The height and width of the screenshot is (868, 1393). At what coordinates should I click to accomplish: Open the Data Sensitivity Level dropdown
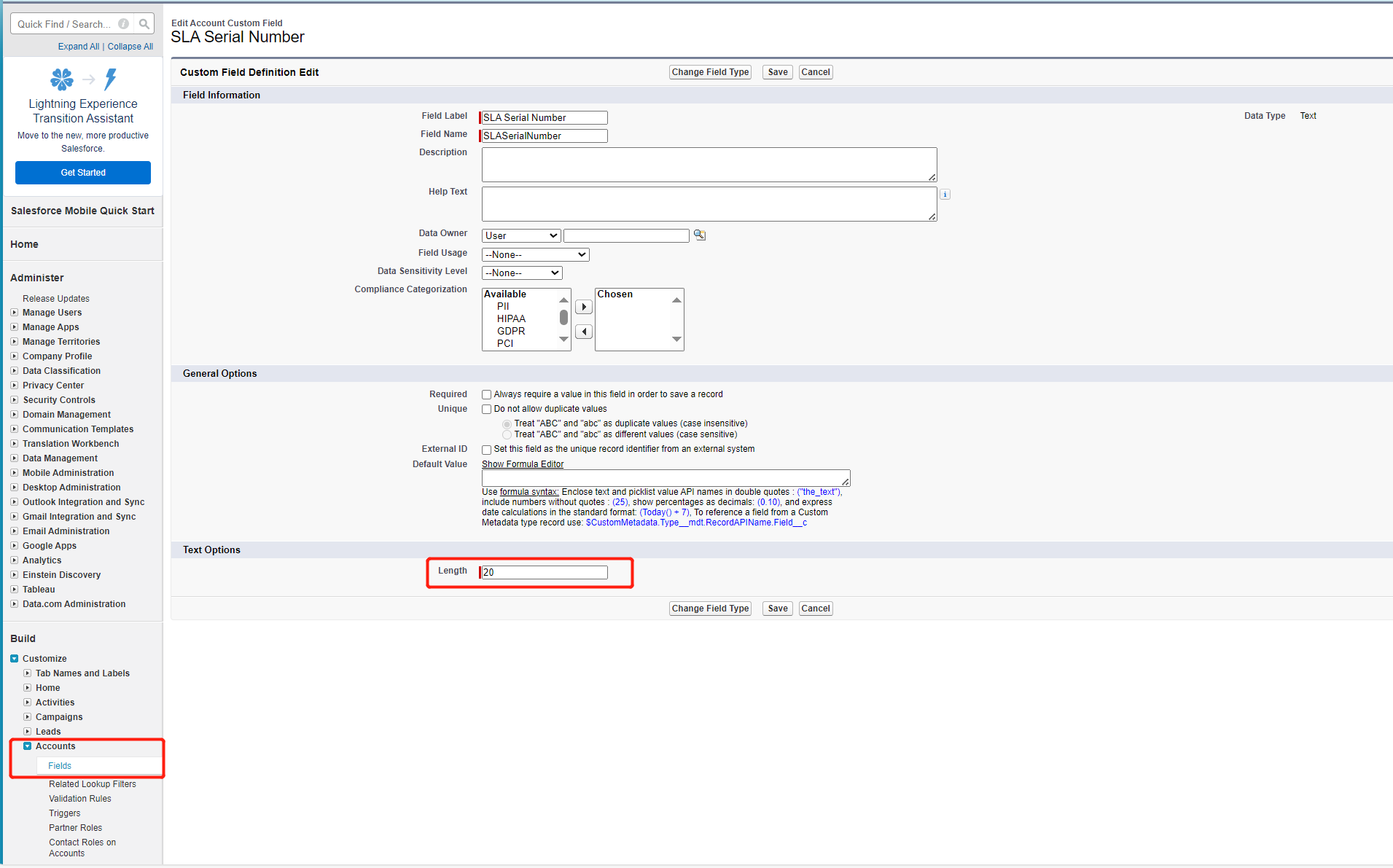tap(521, 272)
